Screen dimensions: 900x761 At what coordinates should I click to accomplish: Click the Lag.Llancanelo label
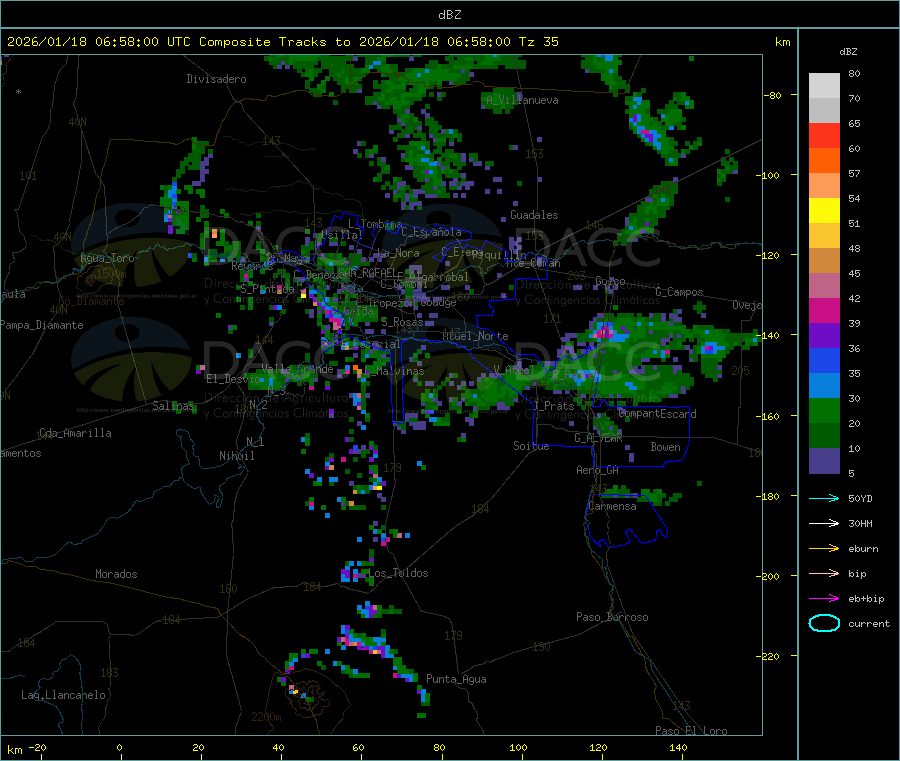click(x=63, y=695)
